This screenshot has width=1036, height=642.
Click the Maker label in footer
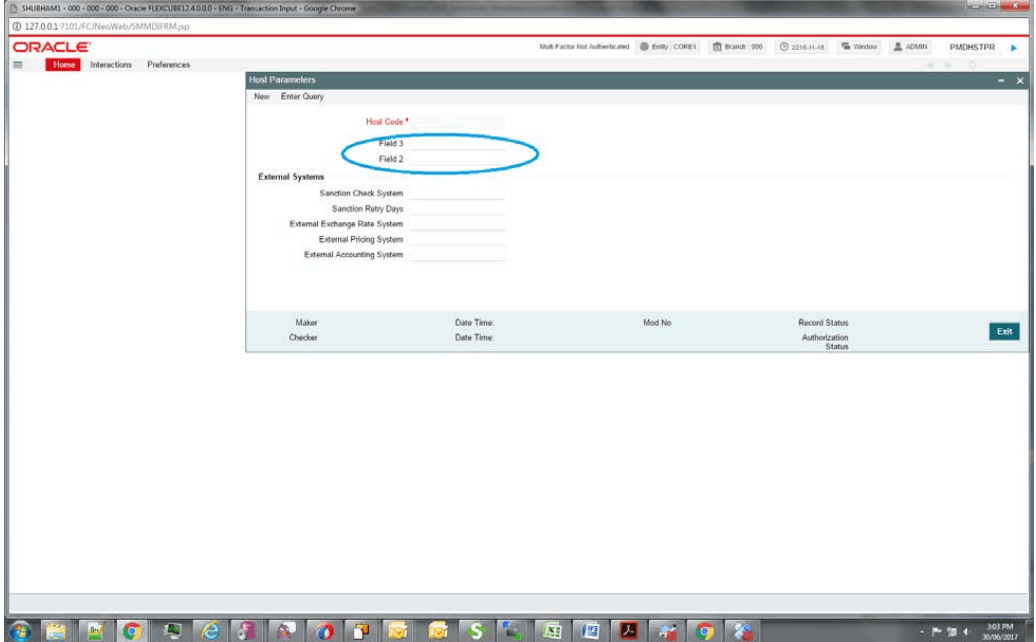coord(306,323)
